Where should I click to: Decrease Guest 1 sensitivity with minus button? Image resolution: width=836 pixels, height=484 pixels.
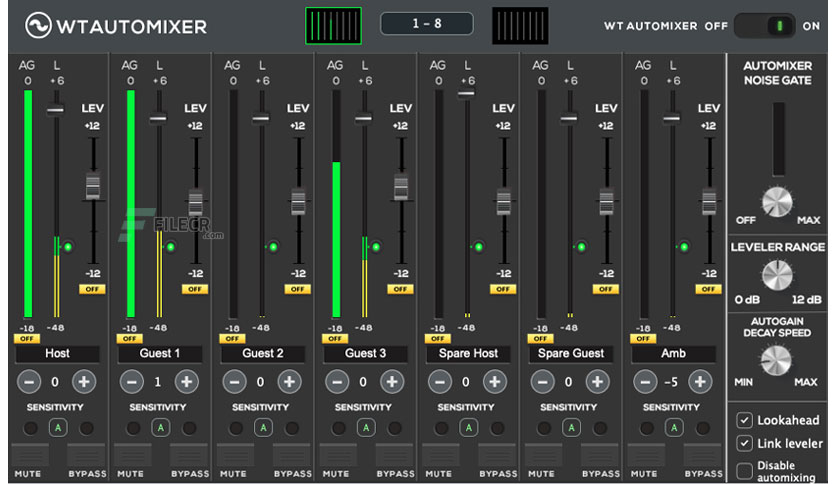pyautogui.click(x=132, y=382)
